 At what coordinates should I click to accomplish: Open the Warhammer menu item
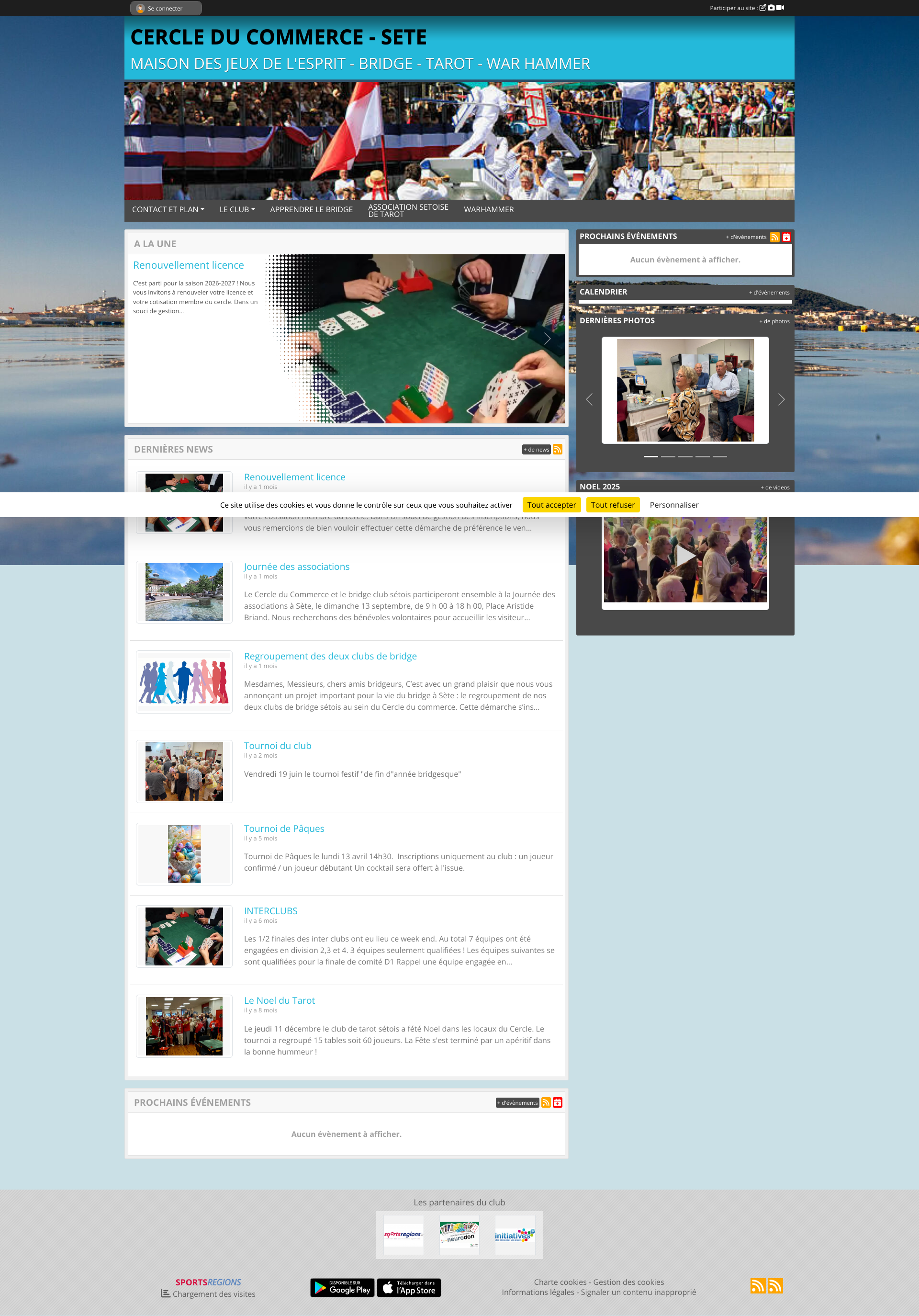coord(489,210)
